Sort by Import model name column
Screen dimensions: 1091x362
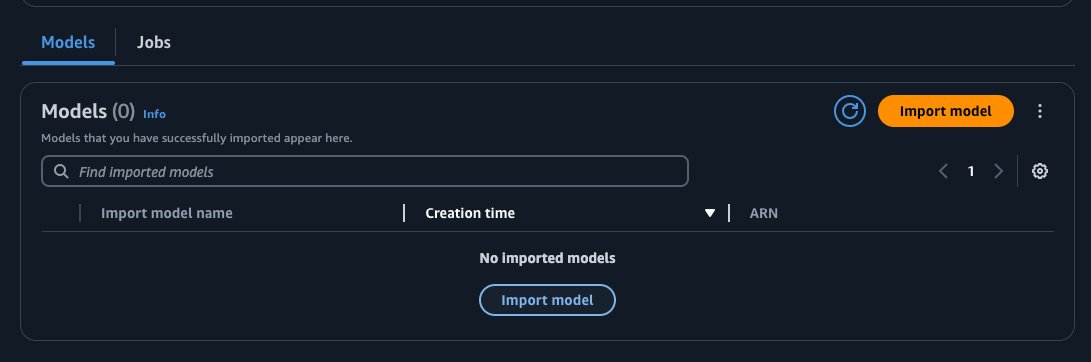[x=167, y=213]
